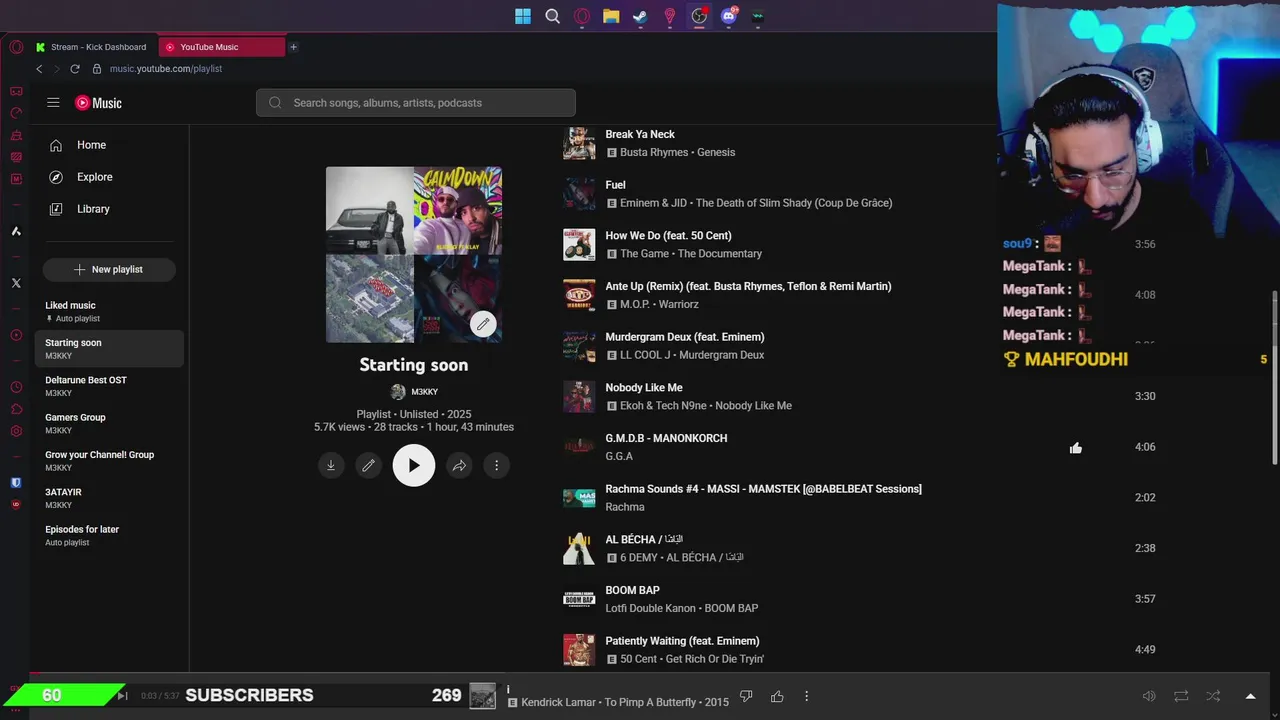Image resolution: width=1280 pixels, height=720 pixels.
Task: Share the Starting soon playlist
Action: [459, 465]
